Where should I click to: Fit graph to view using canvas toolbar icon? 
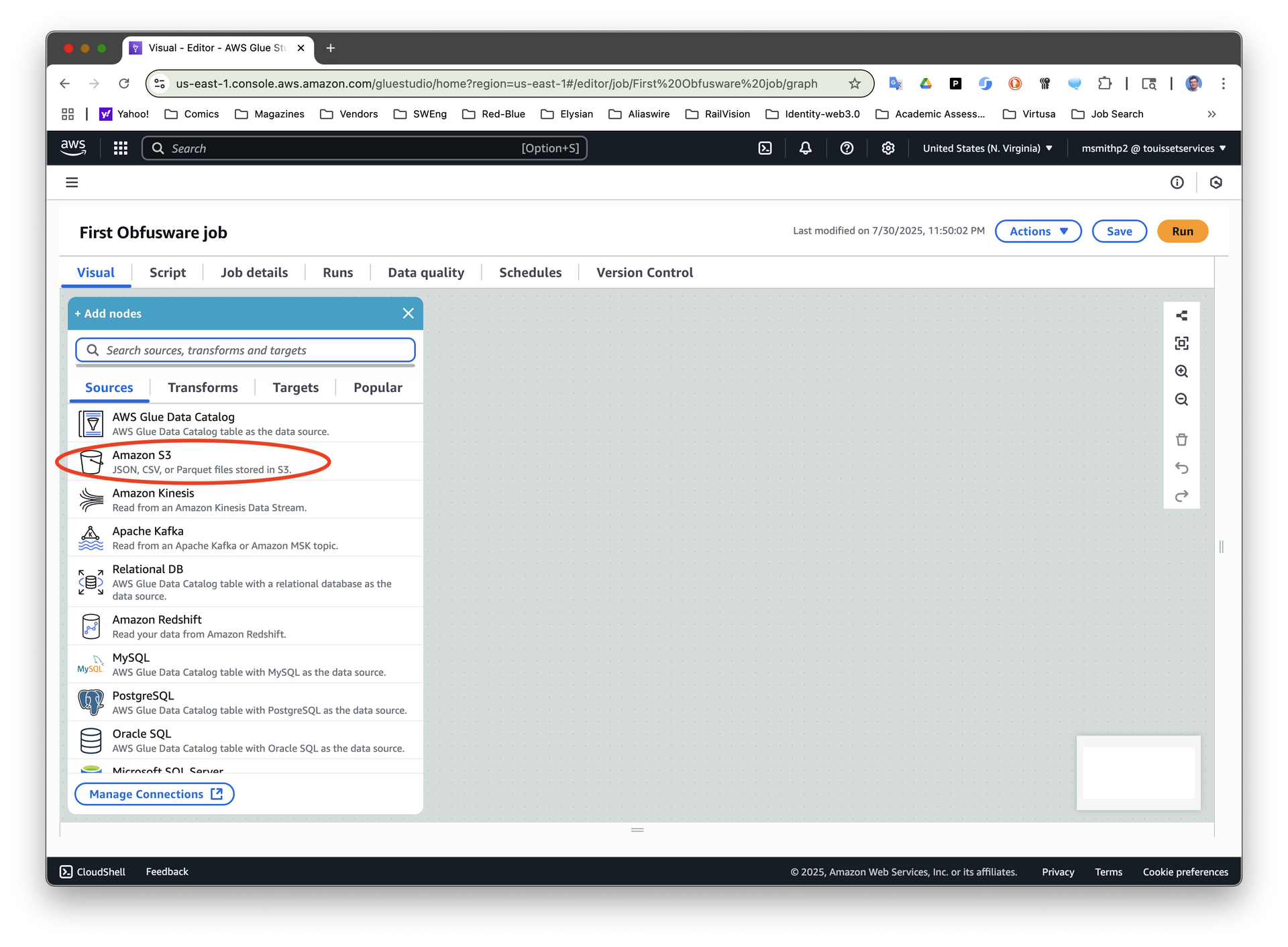pos(1181,344)
